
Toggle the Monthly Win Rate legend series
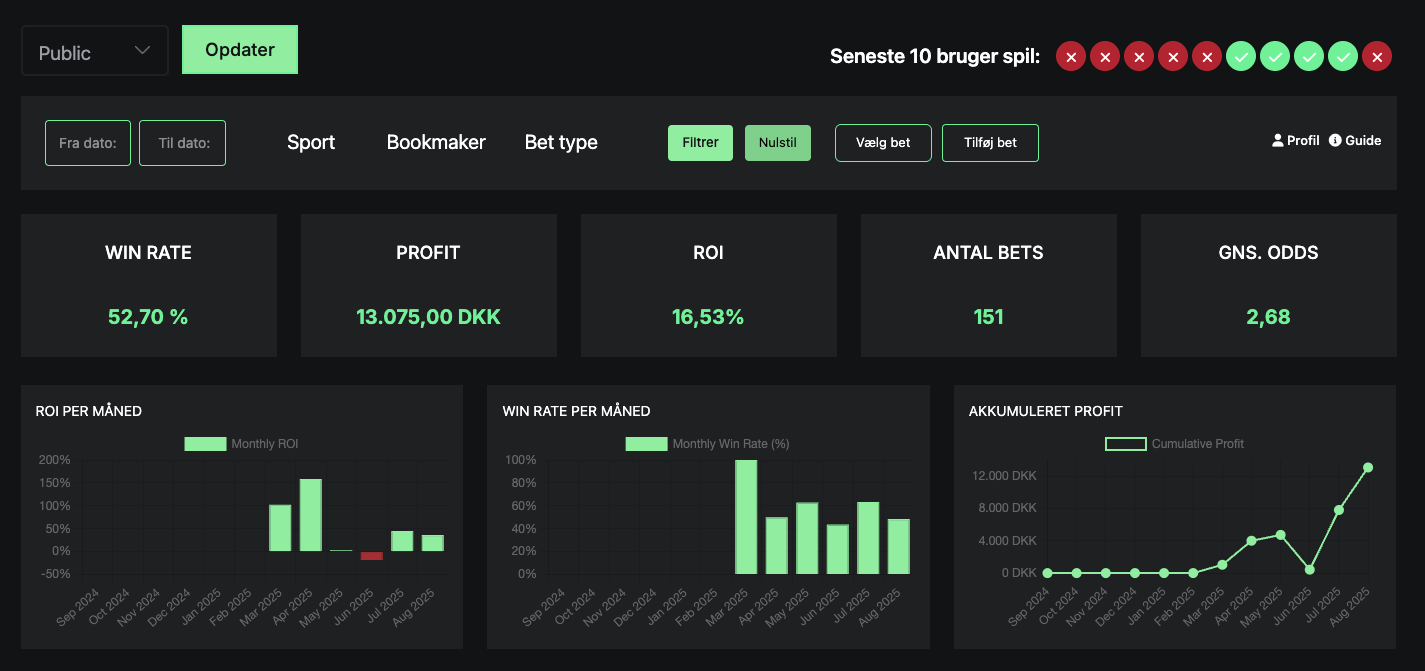coord(646,444)
